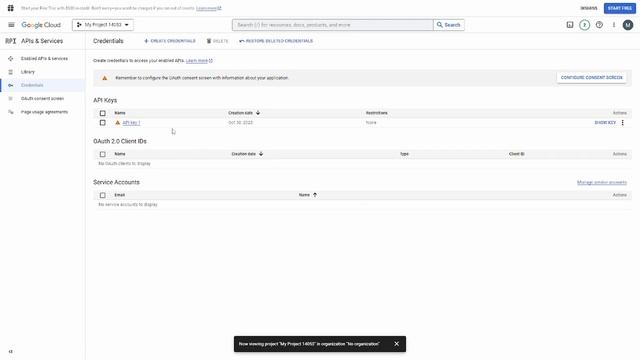Open the API key 1 link
The width and height of the screenshot is (640, 360).
131,122
